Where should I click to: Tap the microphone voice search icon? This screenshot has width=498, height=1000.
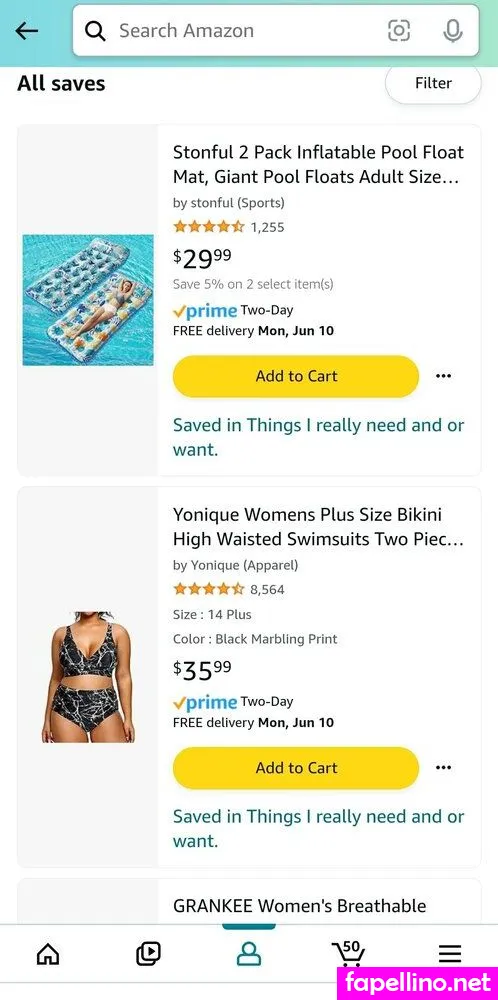[x=453, y=31]
